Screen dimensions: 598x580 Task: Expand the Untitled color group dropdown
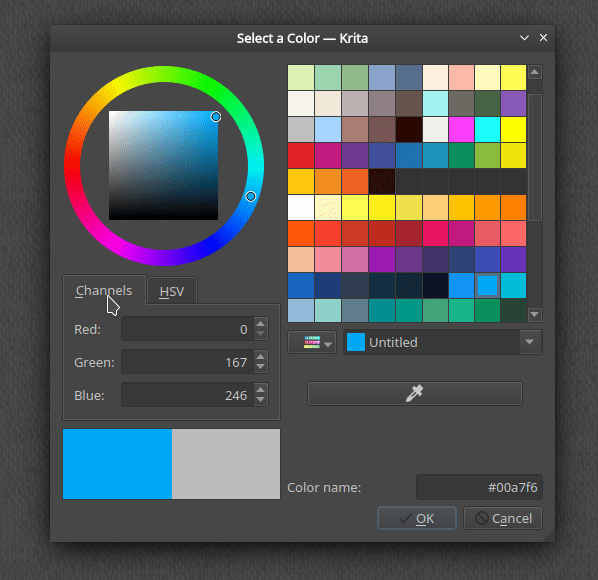click(x=530, y=342)
